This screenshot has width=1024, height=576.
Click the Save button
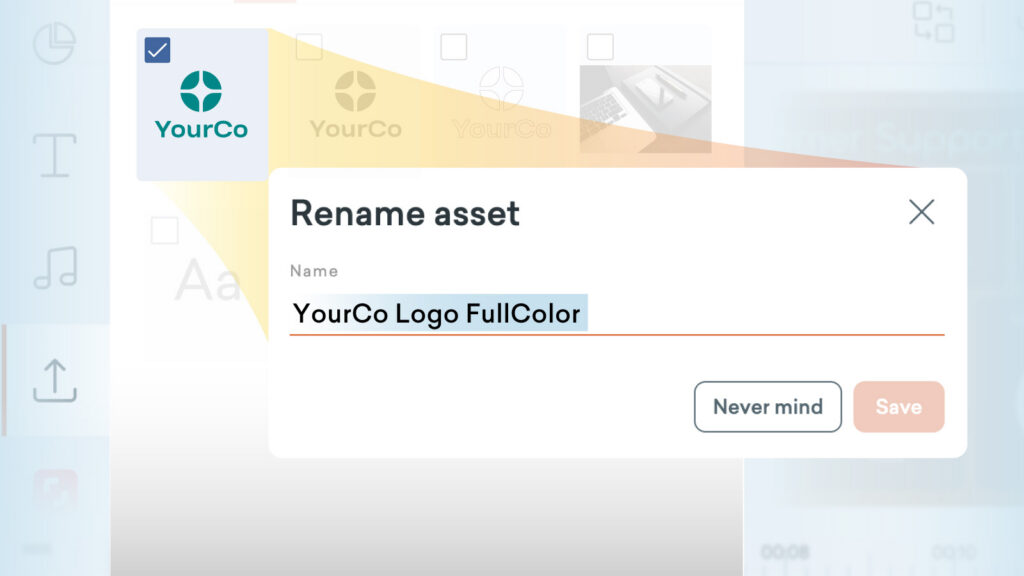pyautogui.click(x=899, y=407)
